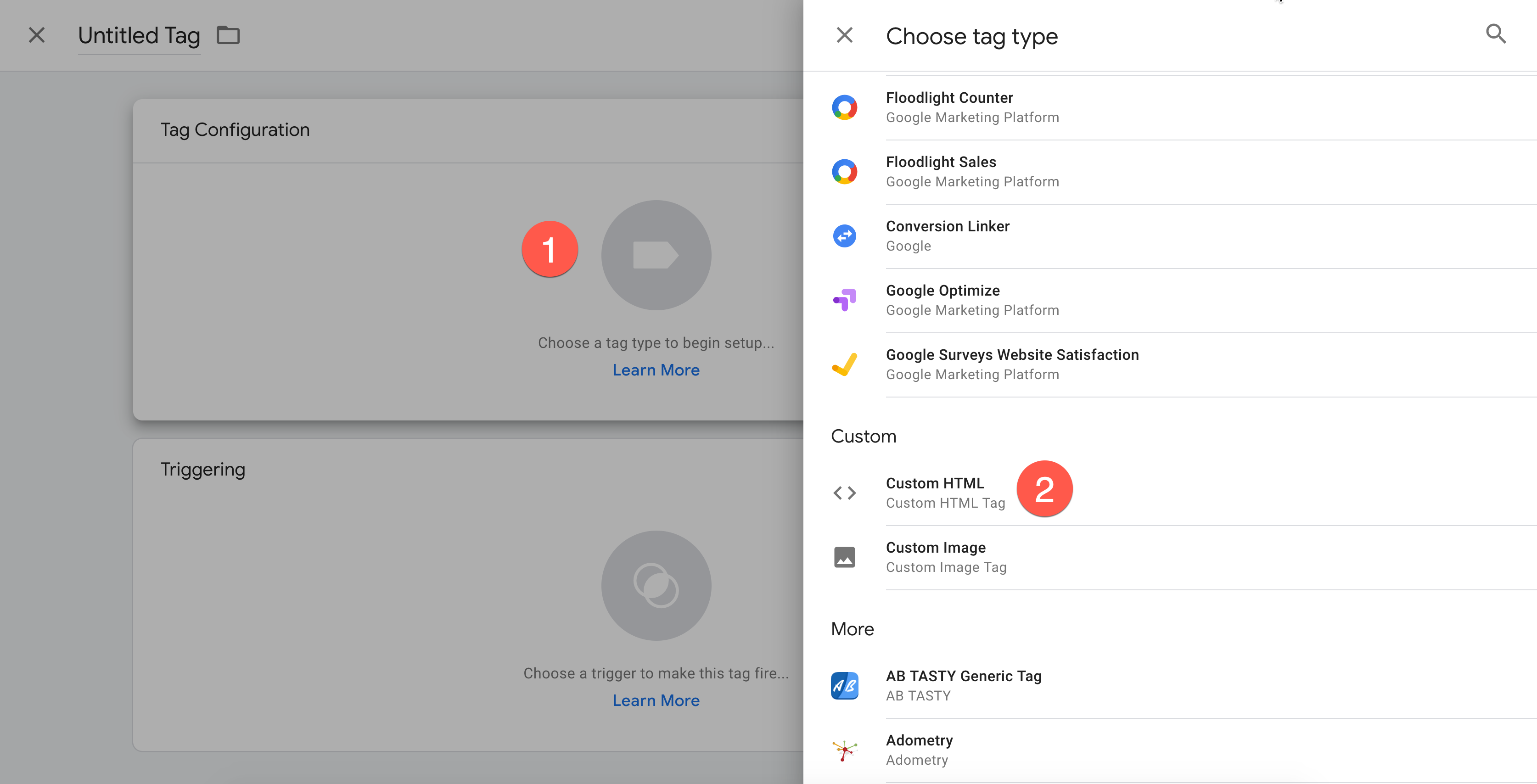Click the tag configuration placeholder icon

[656, 255]
